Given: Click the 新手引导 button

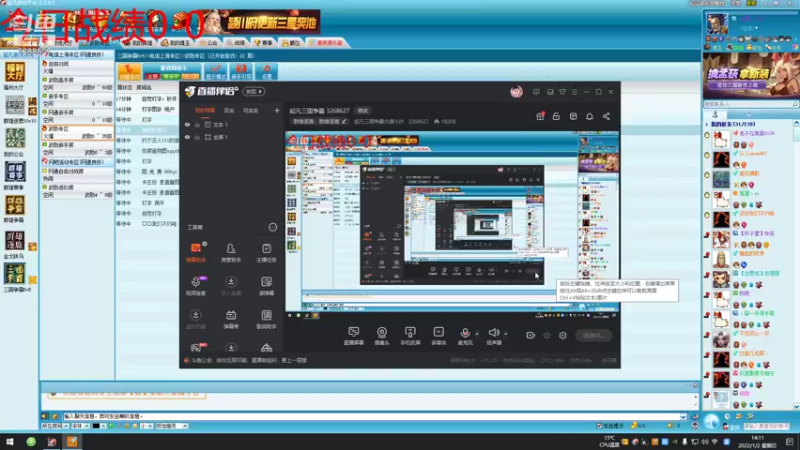Looking at the screenshot, I should click(241, 72).
